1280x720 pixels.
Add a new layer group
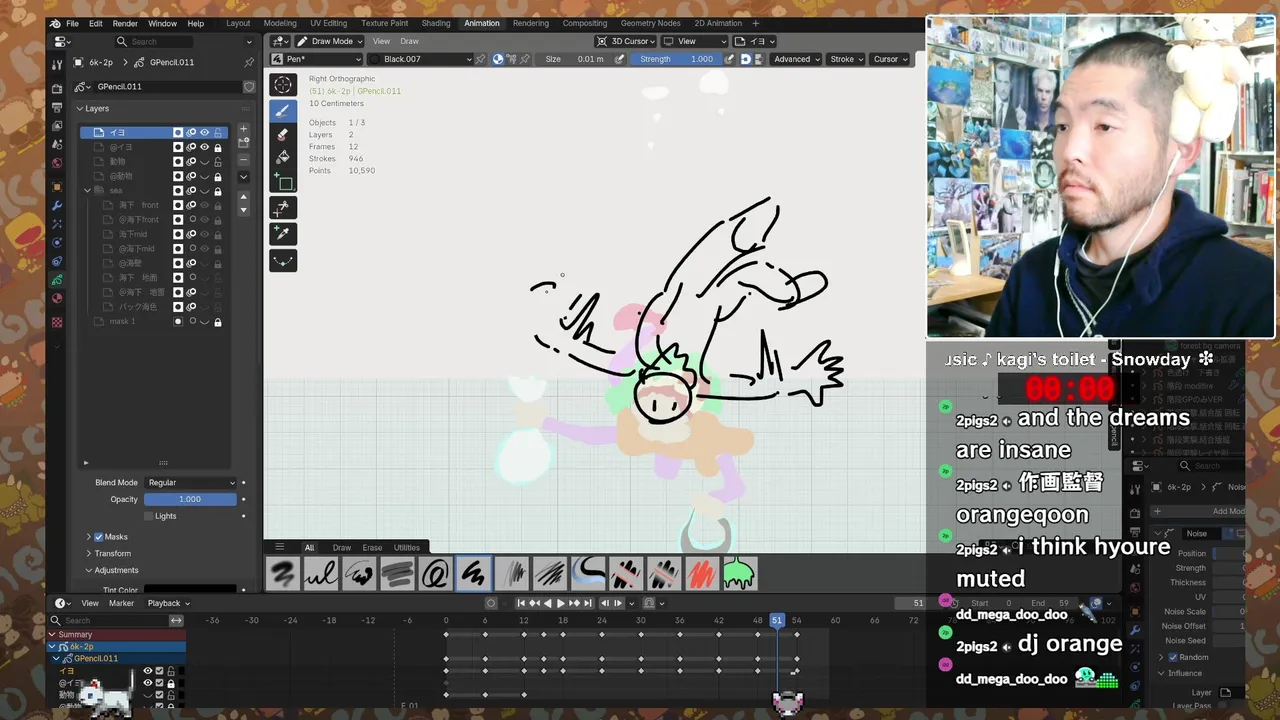[243, 144]
